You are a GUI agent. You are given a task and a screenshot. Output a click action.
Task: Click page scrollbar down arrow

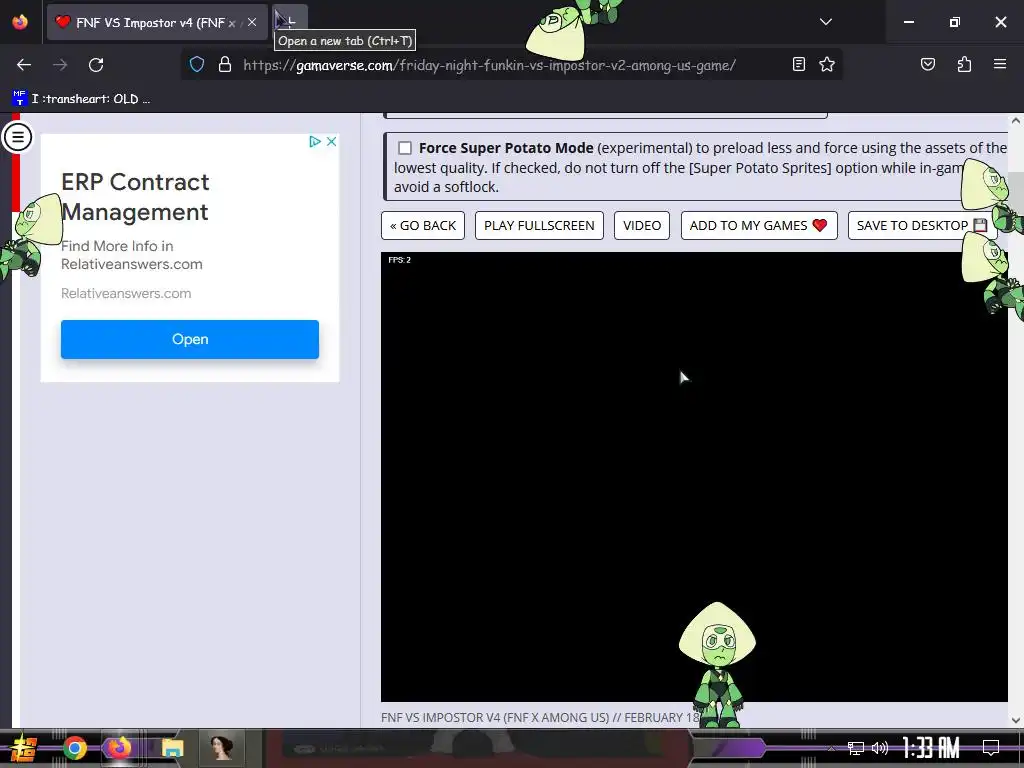tap(1016, 720)
